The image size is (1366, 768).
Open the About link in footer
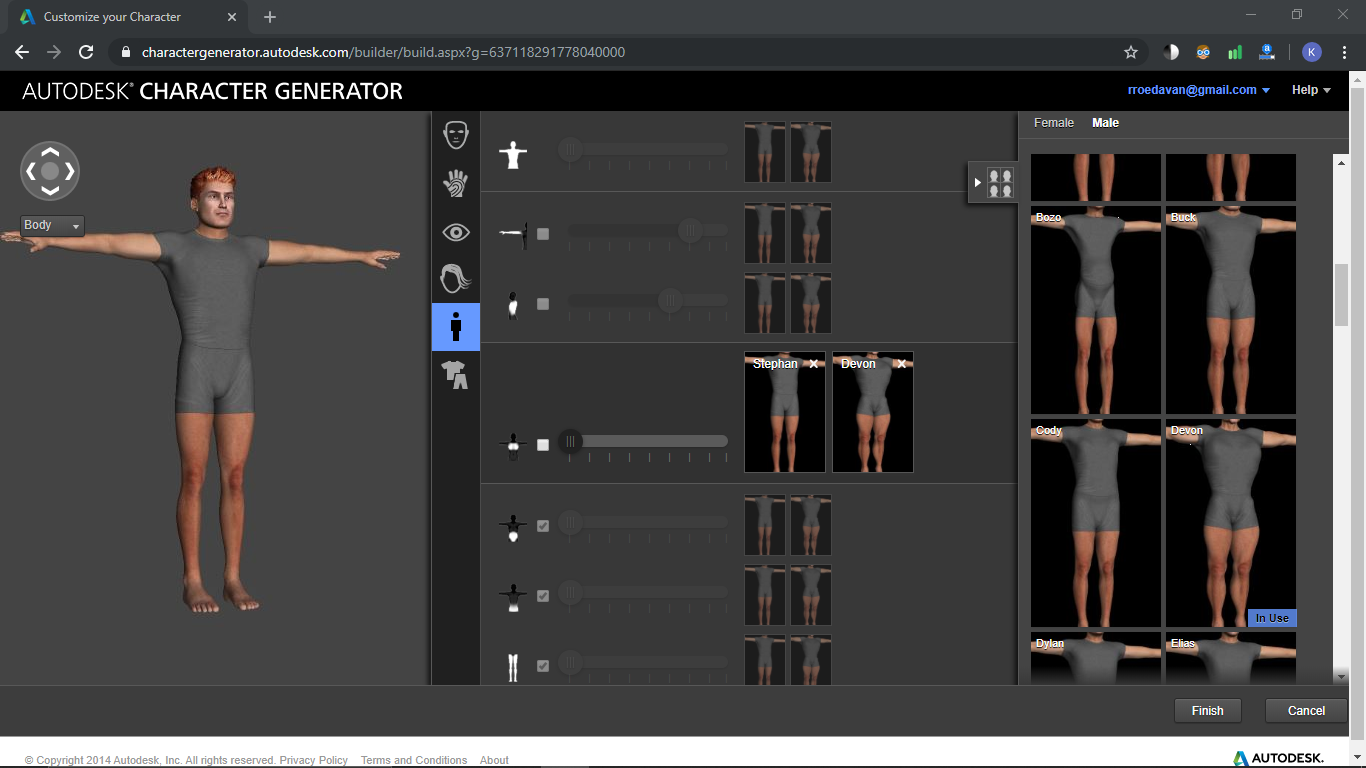(494, 761)
